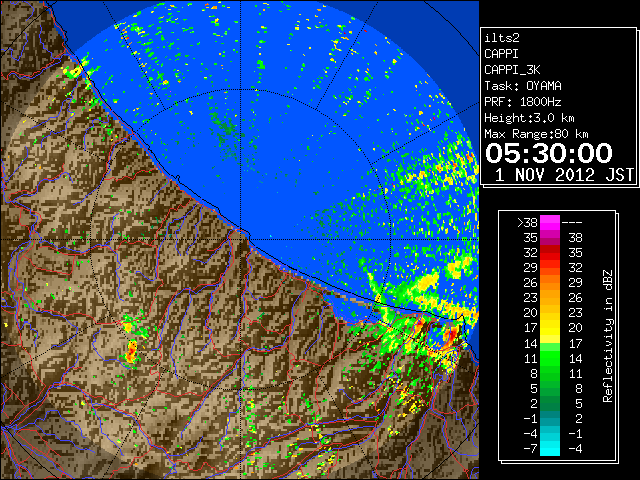Image resolution: width=640 pixels, height=480 pixels.
Task: Pick the dark red legend swatch beside 32
Action: click(x=550, y=253)
